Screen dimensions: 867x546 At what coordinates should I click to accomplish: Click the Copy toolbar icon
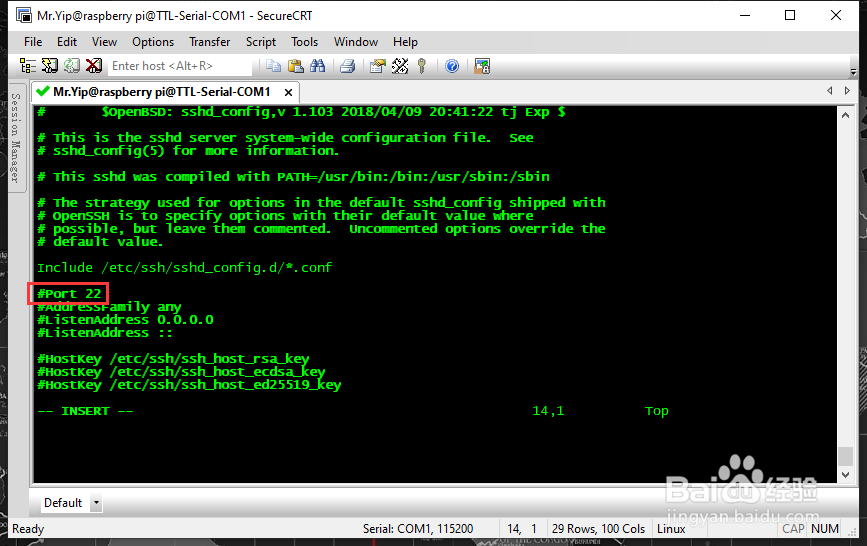pyautogui.click(x=273, y=66)
